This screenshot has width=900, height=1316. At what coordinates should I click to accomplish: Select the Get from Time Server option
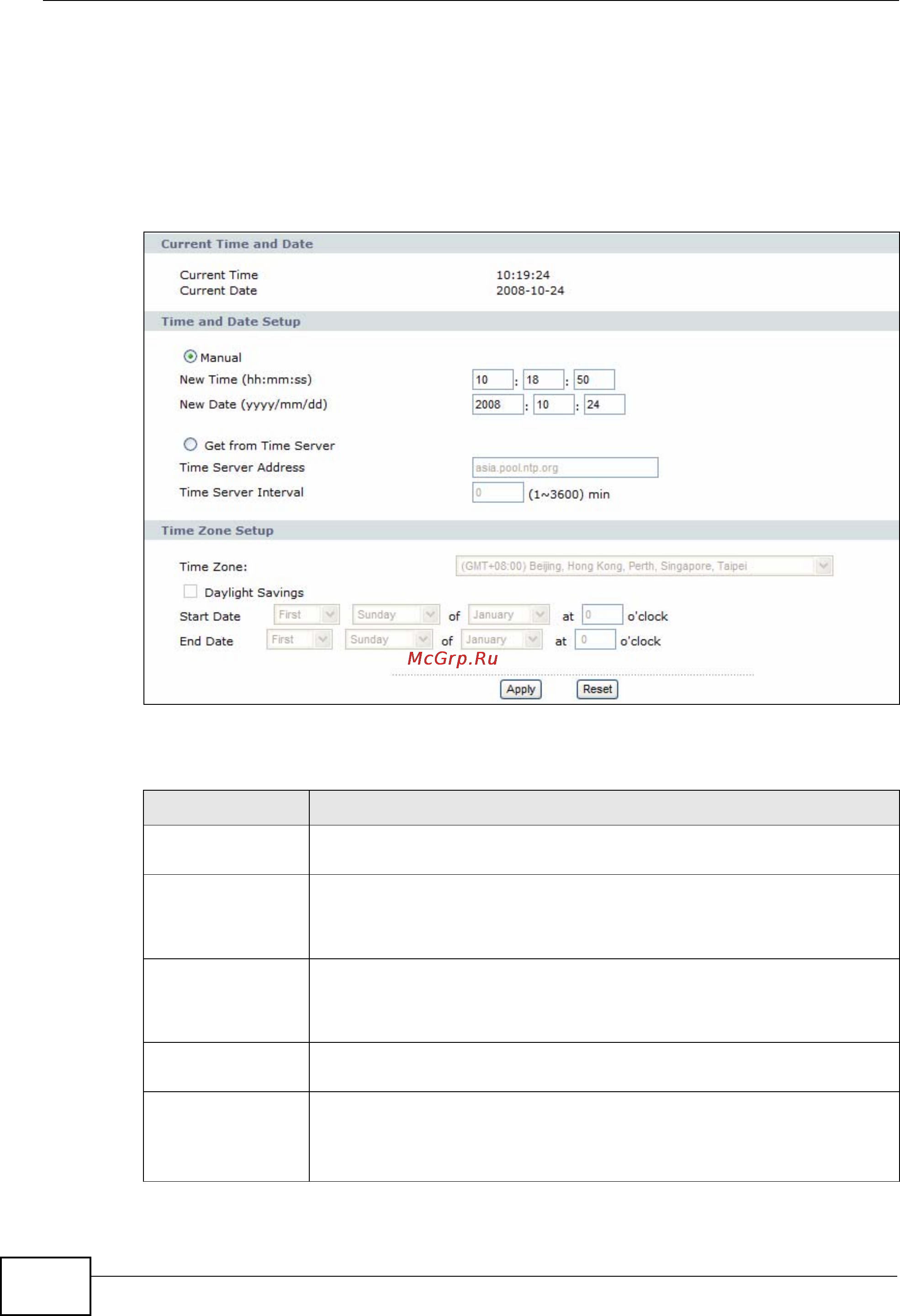point(191,444)
